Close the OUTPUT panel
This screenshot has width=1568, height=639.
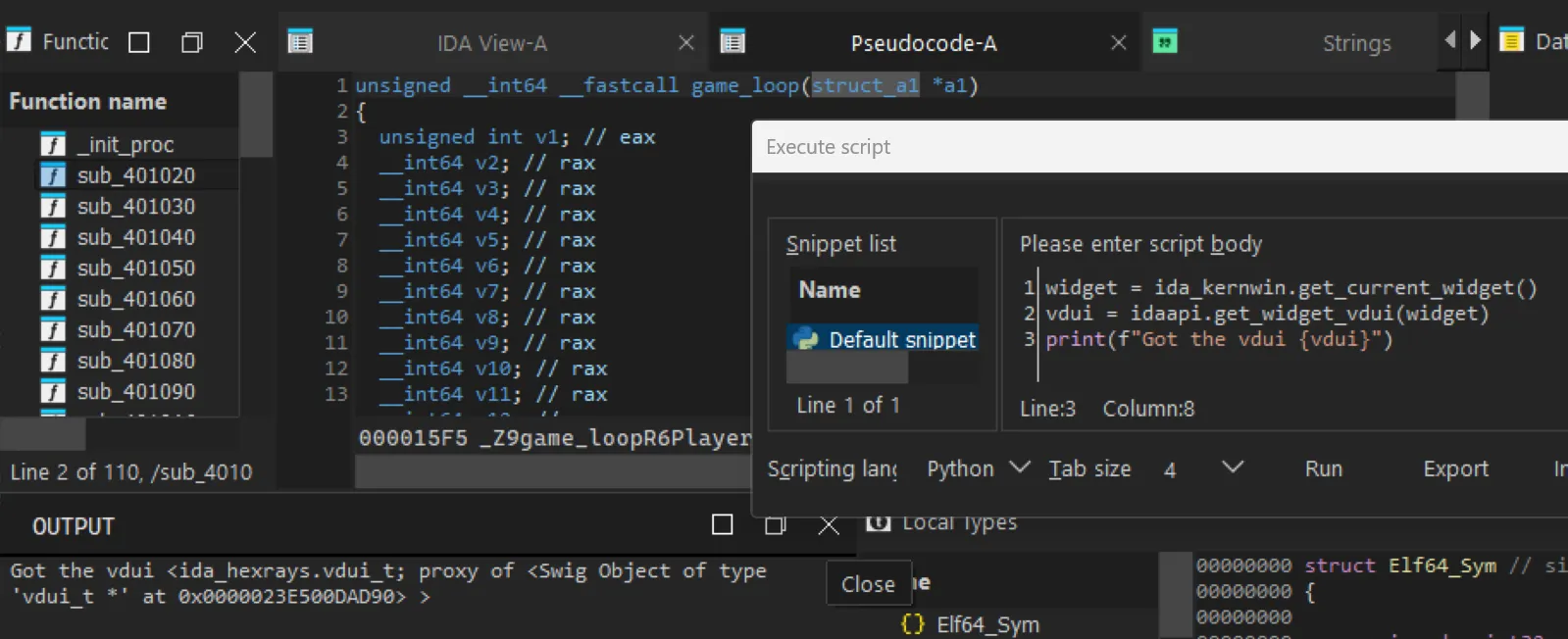(x=829, y=525)
